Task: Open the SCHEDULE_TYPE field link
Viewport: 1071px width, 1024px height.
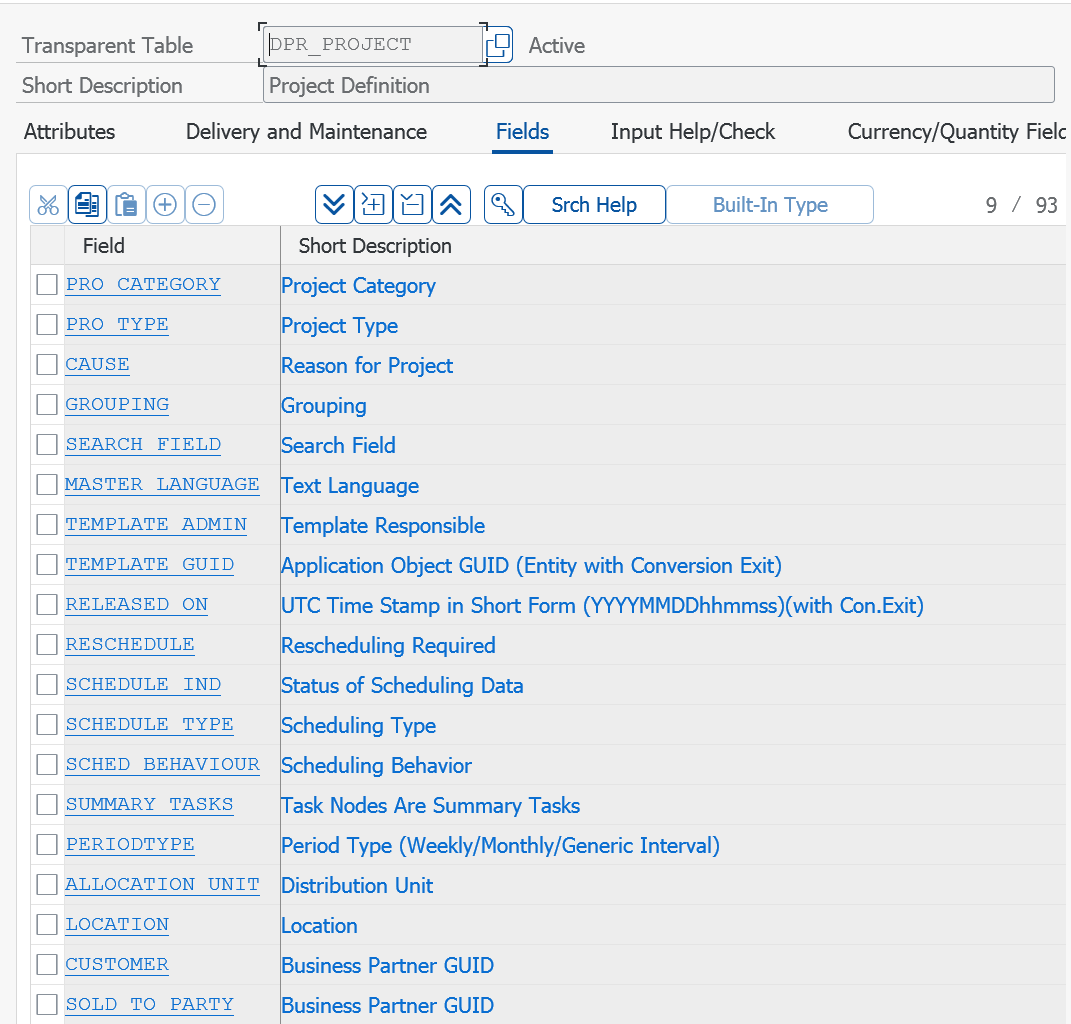Action: pos(150,724)
